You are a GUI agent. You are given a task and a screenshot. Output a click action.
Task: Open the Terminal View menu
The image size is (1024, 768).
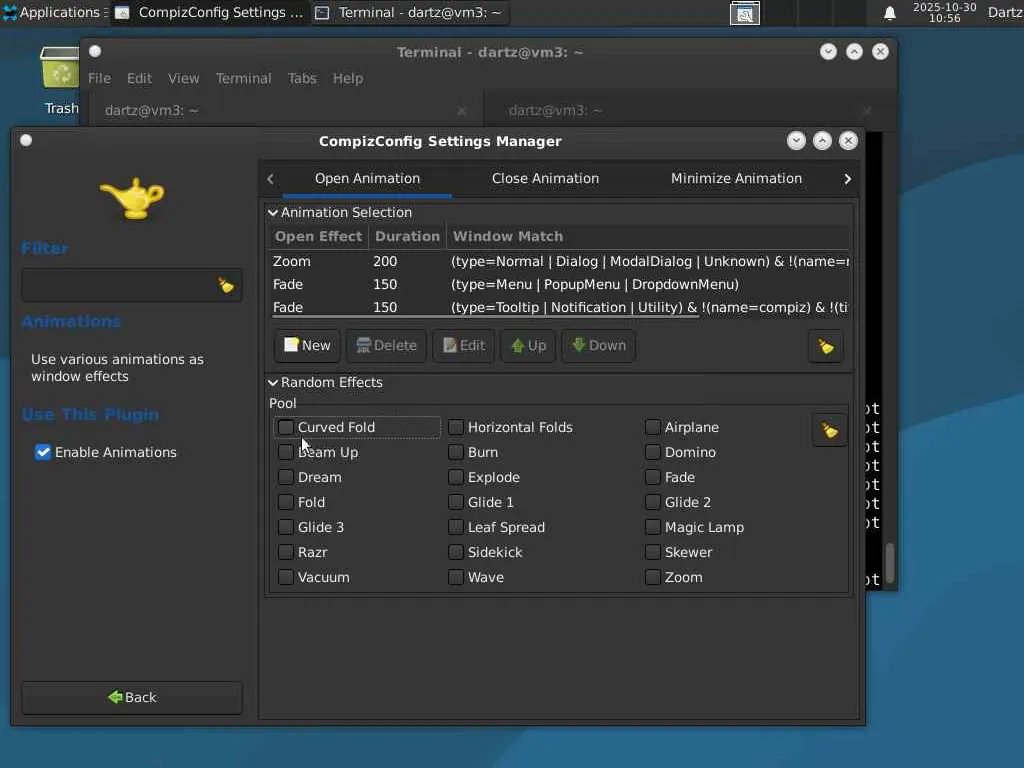[x=184, y=78]
